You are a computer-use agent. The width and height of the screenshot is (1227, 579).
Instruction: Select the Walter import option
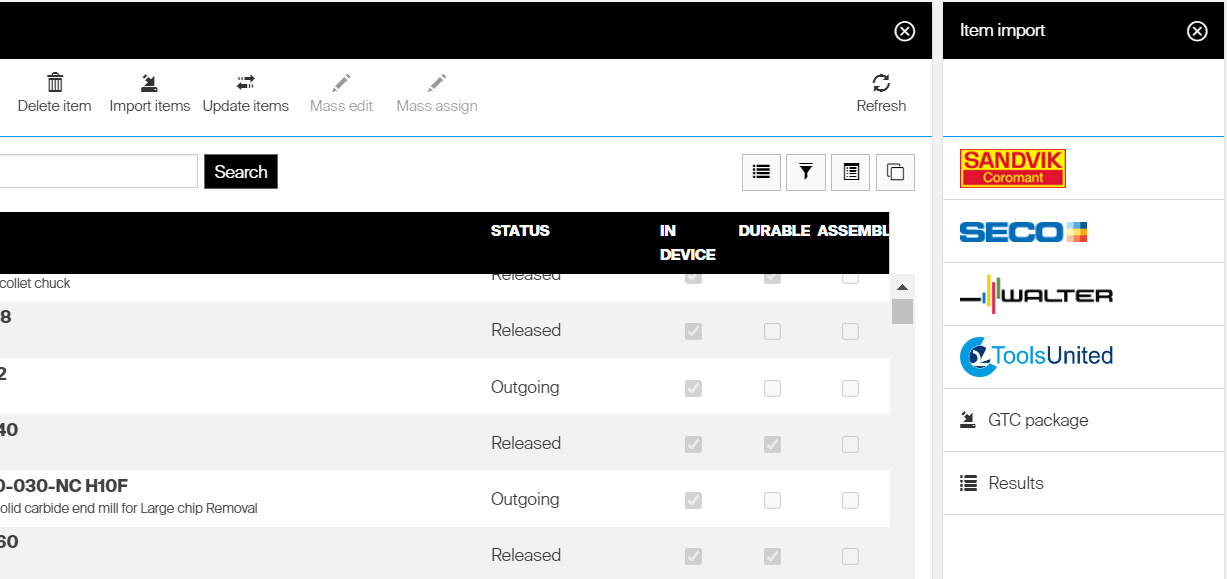[x=1036, y=294]
